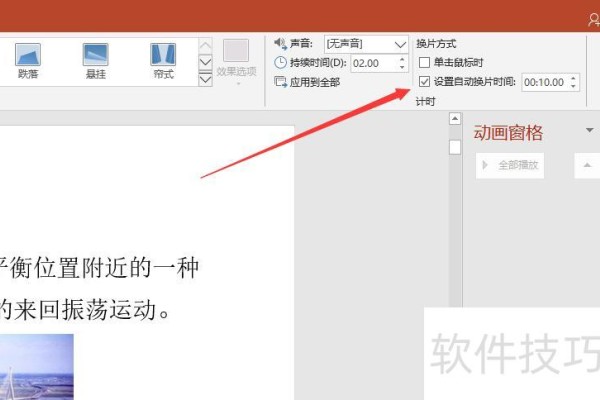Open the 声音 sound dropdown

coord(400,44)
